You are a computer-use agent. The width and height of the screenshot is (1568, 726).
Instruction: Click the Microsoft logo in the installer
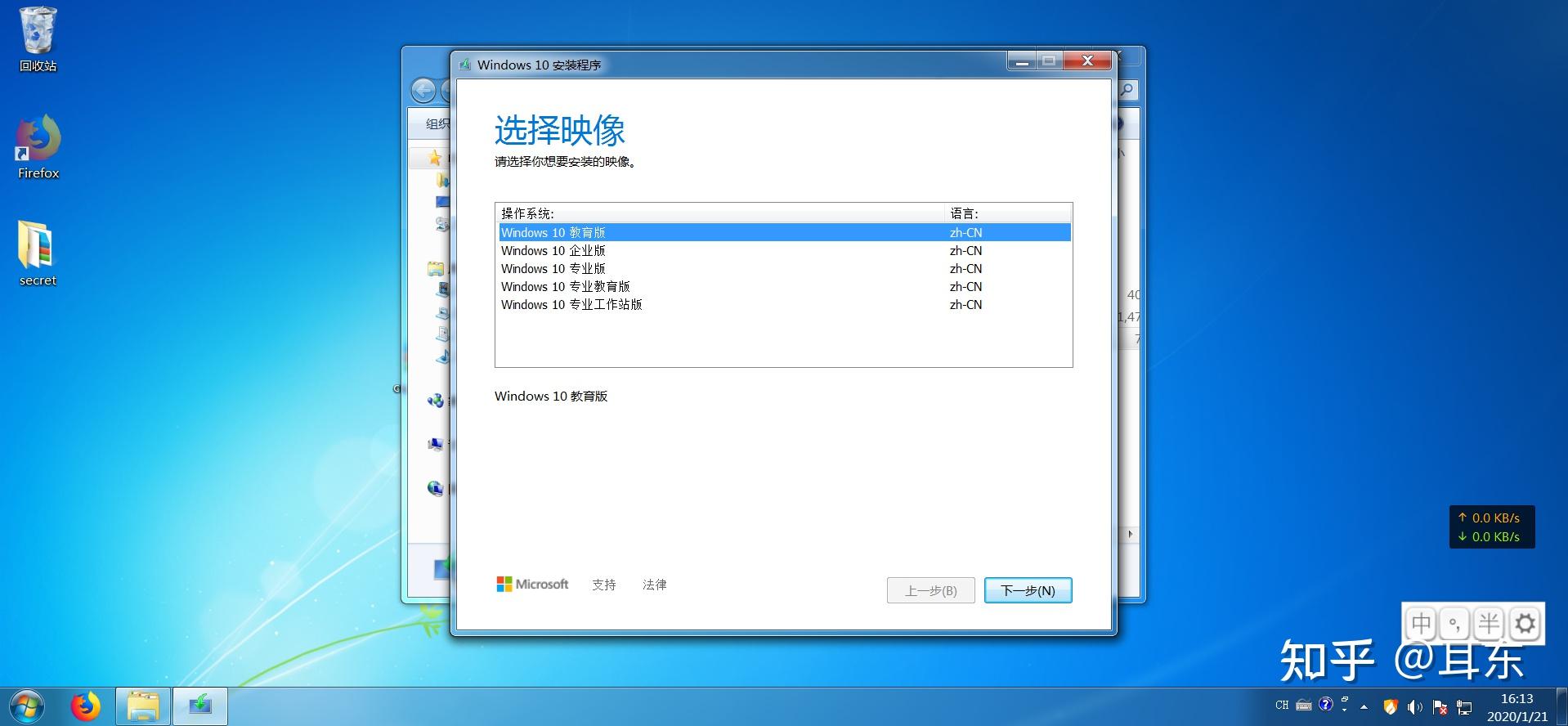(532, 584)
